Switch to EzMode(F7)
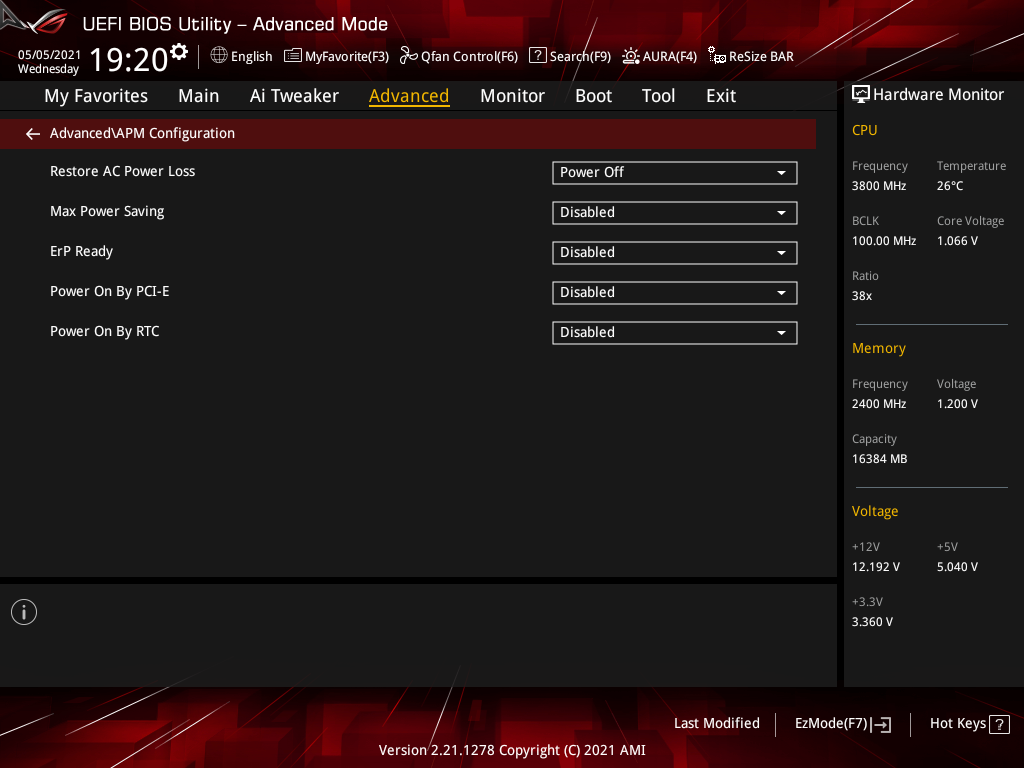This screenshot has height=768, width=1024. [x=842, y=724]
